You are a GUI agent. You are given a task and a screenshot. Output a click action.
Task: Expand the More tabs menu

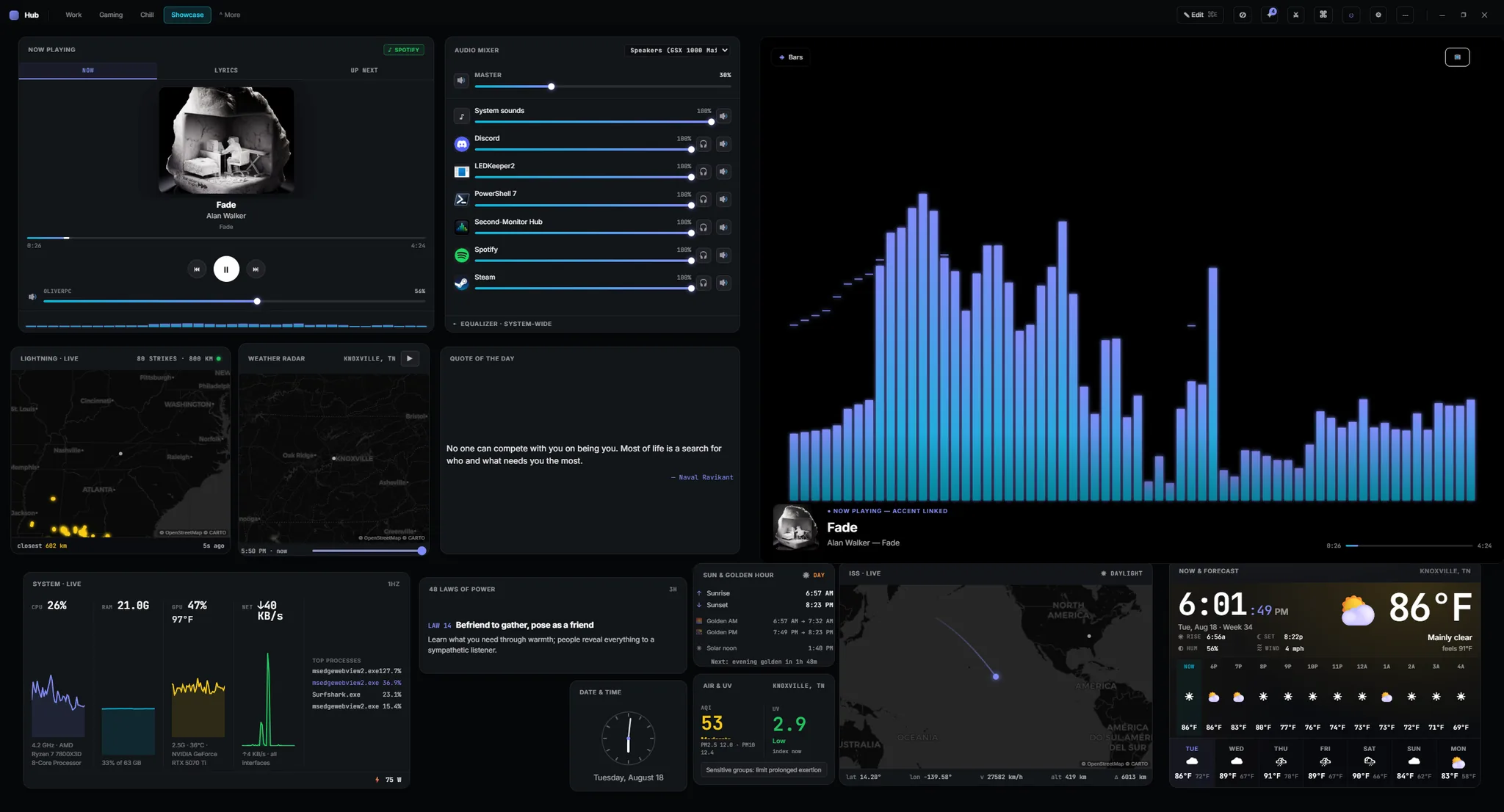[230, 15]
